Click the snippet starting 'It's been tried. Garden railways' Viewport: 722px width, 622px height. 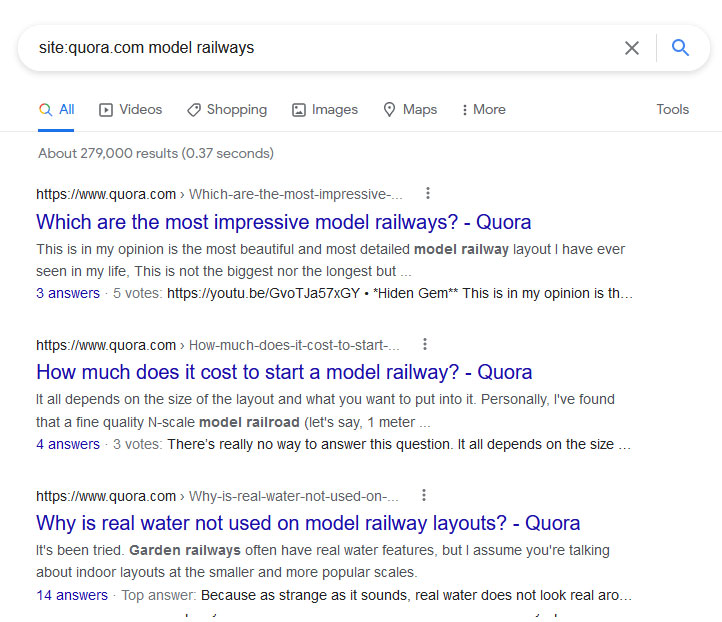coord(323,561)
